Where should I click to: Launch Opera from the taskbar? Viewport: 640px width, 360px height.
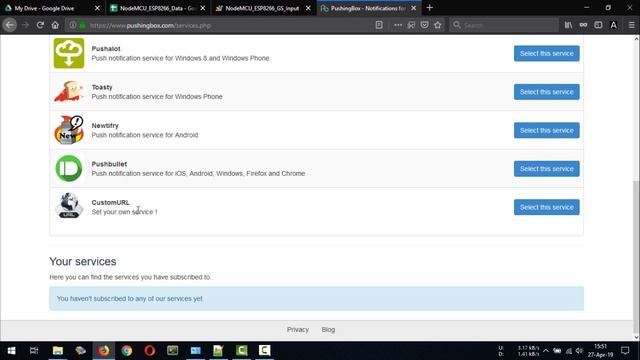[x=150, y=350]
